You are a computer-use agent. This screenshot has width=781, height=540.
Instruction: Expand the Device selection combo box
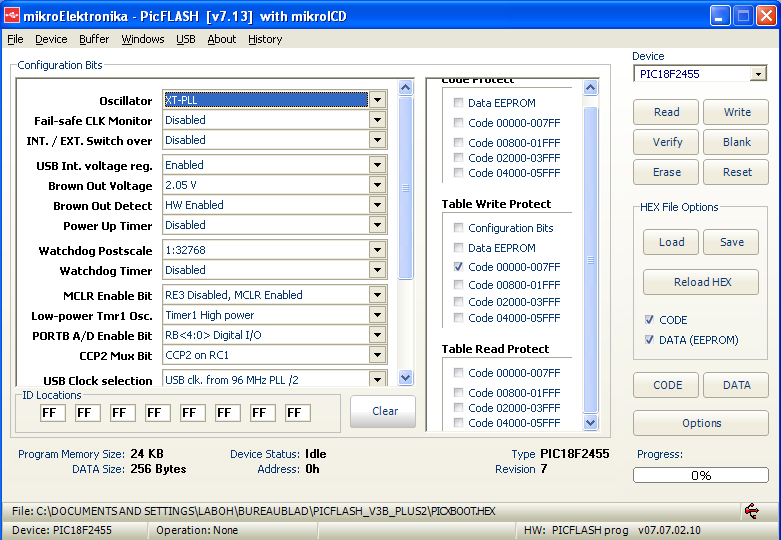tap(757, 74)
